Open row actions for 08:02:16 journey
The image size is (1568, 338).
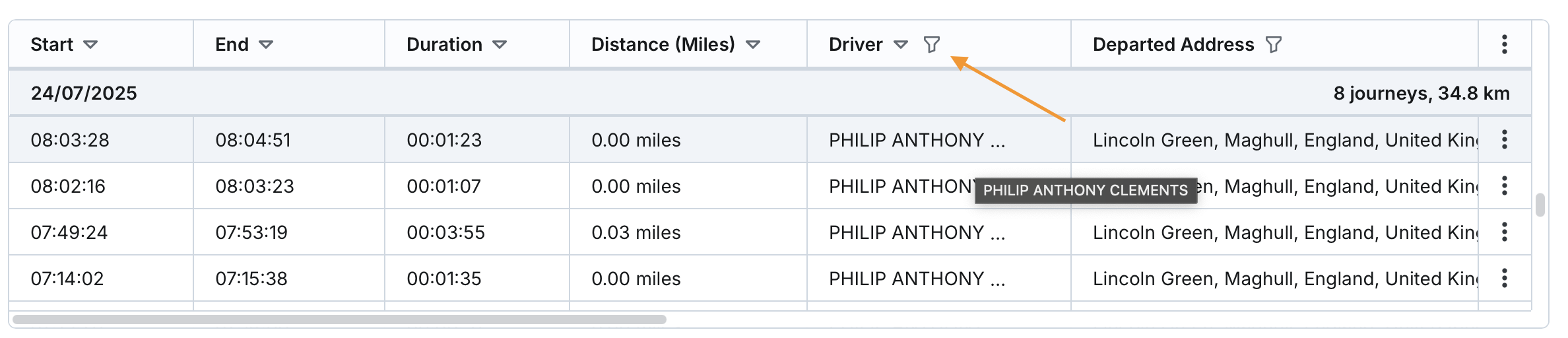tap(1504, 186)
